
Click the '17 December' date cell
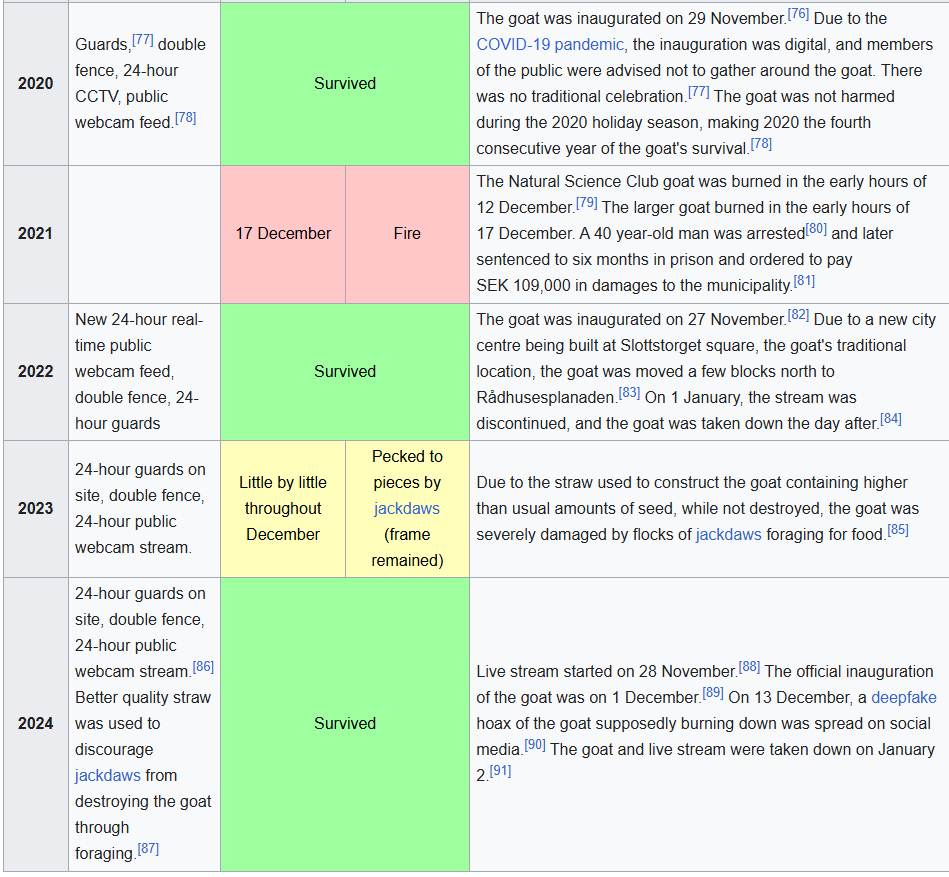283,234
